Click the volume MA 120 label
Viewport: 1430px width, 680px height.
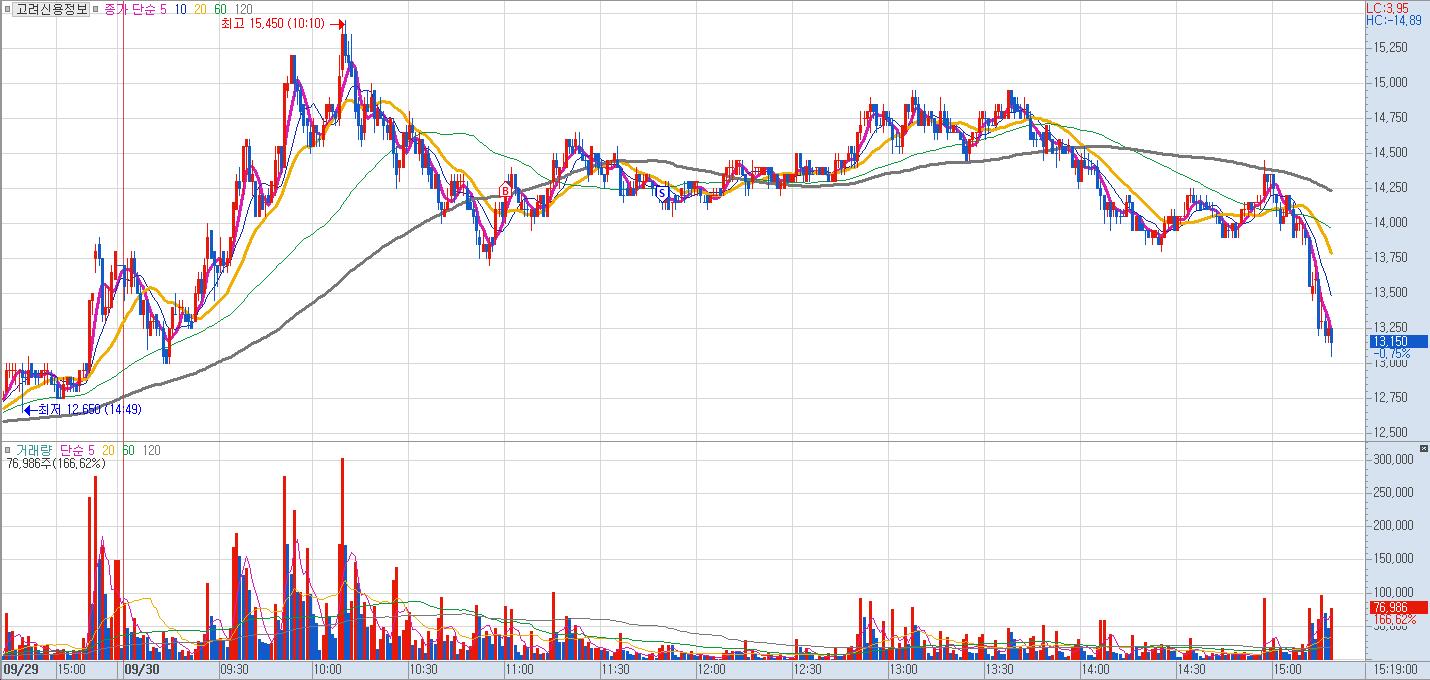pos(151,450)
